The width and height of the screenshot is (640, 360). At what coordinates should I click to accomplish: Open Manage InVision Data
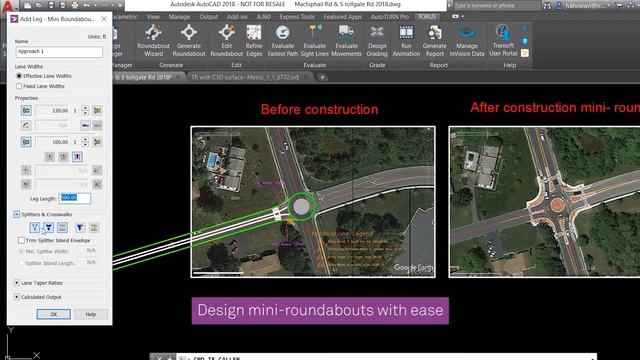[x=467, y=40]
